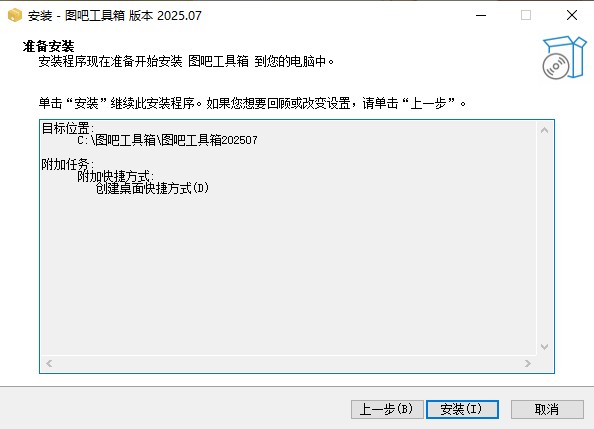The height and width of the screenshot is (429, 594).
Task: Click the horizontal scroll-left arrow
Action: [49, 363]
